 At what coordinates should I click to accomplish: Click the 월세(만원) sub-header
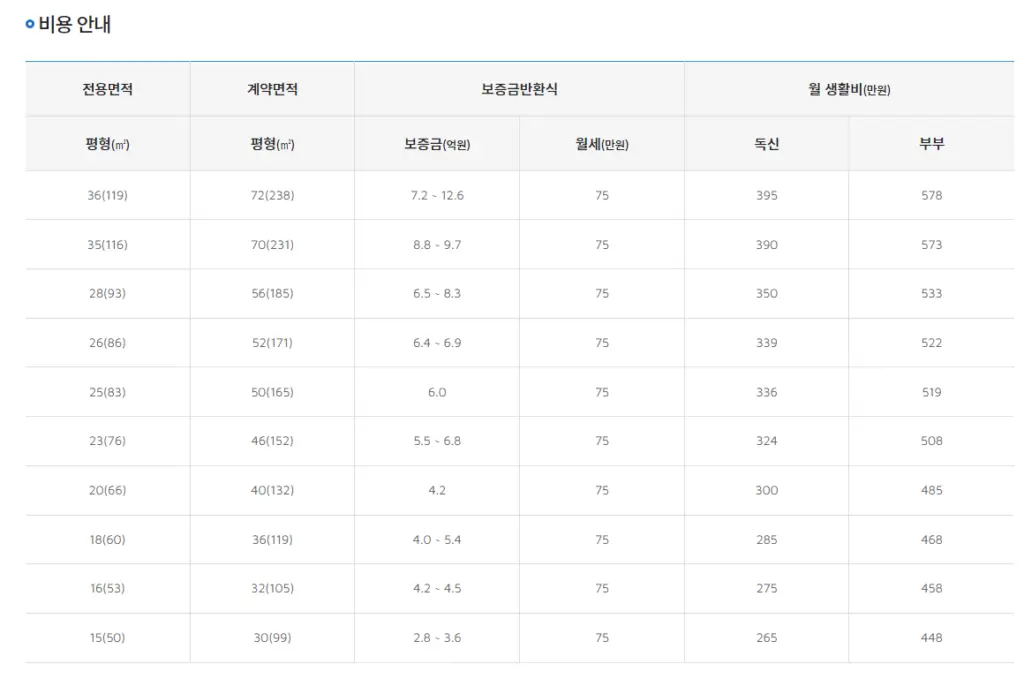click(601, 144)
